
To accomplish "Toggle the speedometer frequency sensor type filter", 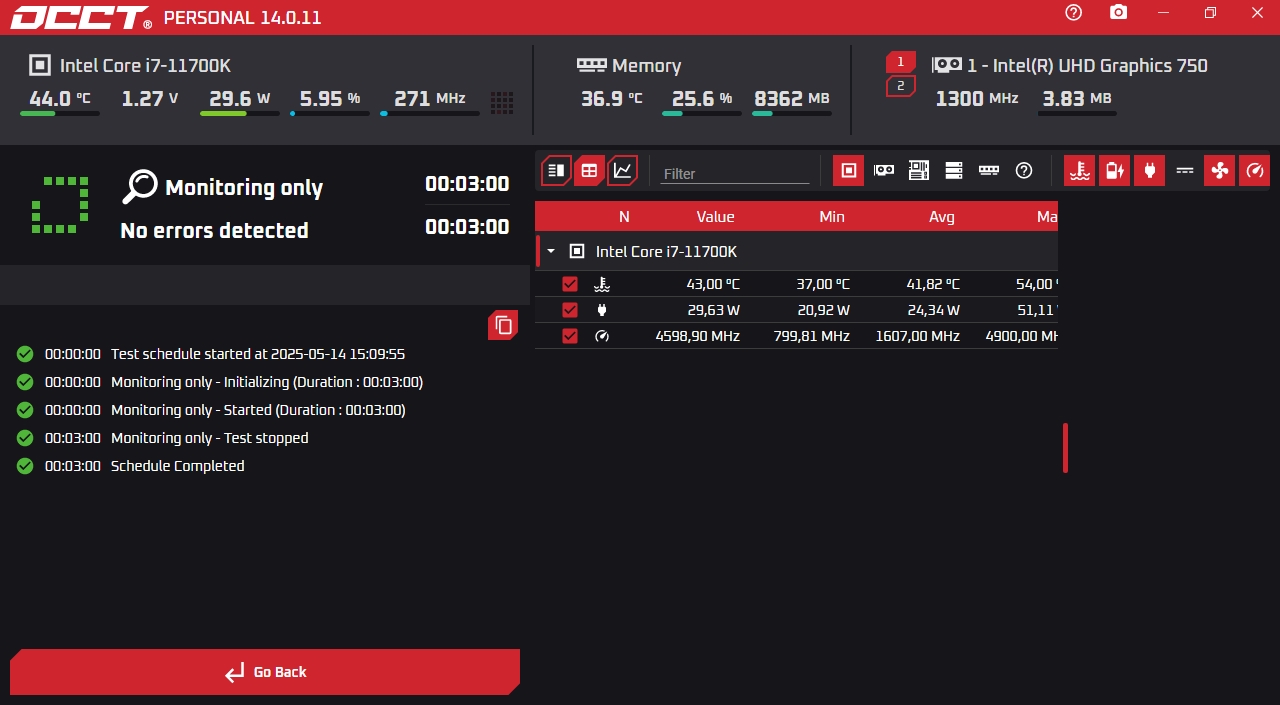I will tap(1254, 171).
